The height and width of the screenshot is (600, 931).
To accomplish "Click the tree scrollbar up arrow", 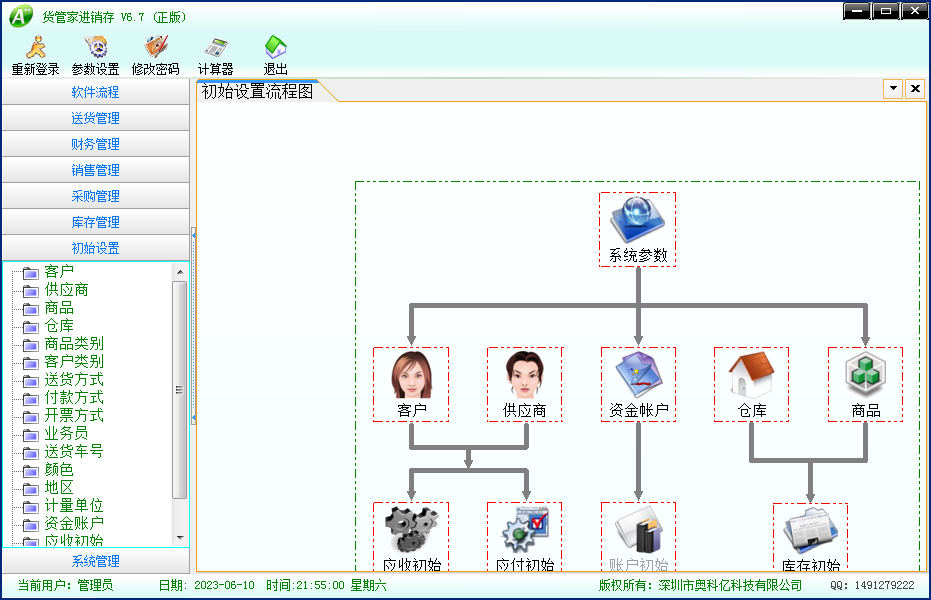I will (x=180, y=272).
